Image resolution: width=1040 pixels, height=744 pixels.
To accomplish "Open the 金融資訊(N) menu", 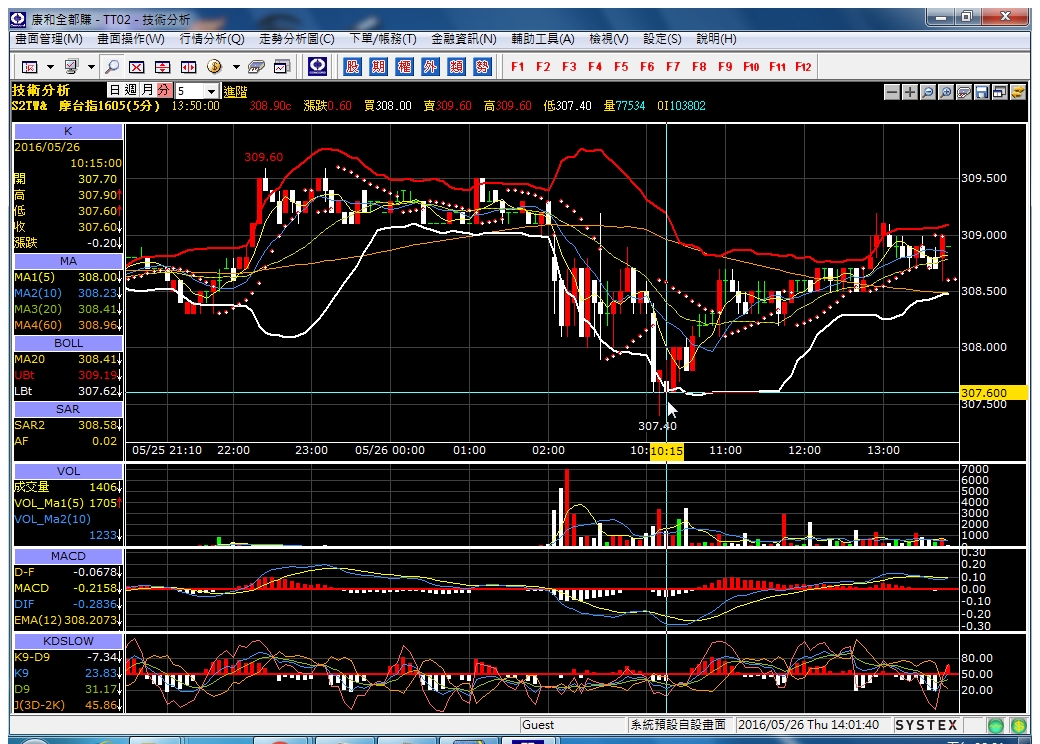I will [464, 39].
